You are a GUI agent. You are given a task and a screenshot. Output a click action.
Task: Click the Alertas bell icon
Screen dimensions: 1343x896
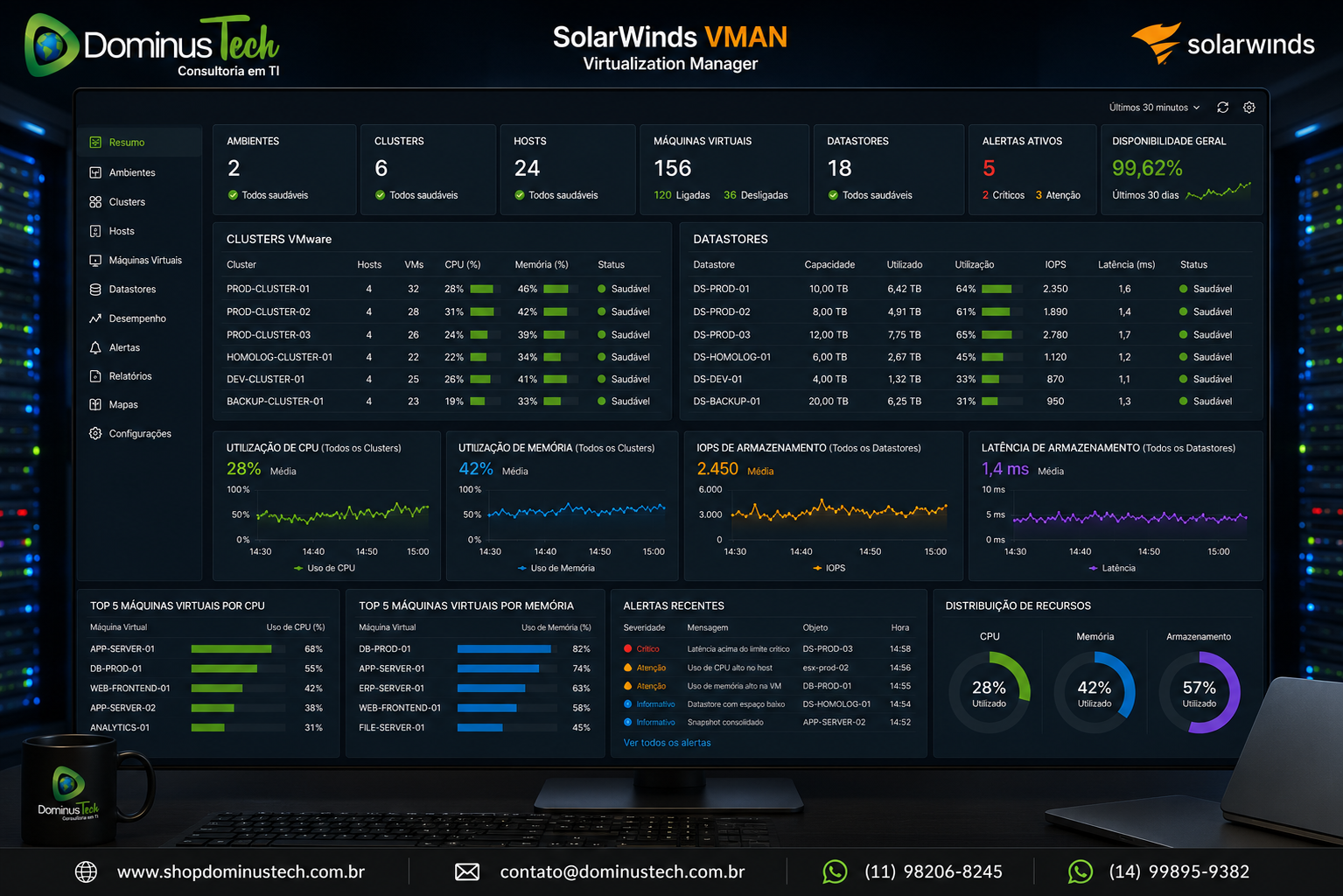point(95,347)
